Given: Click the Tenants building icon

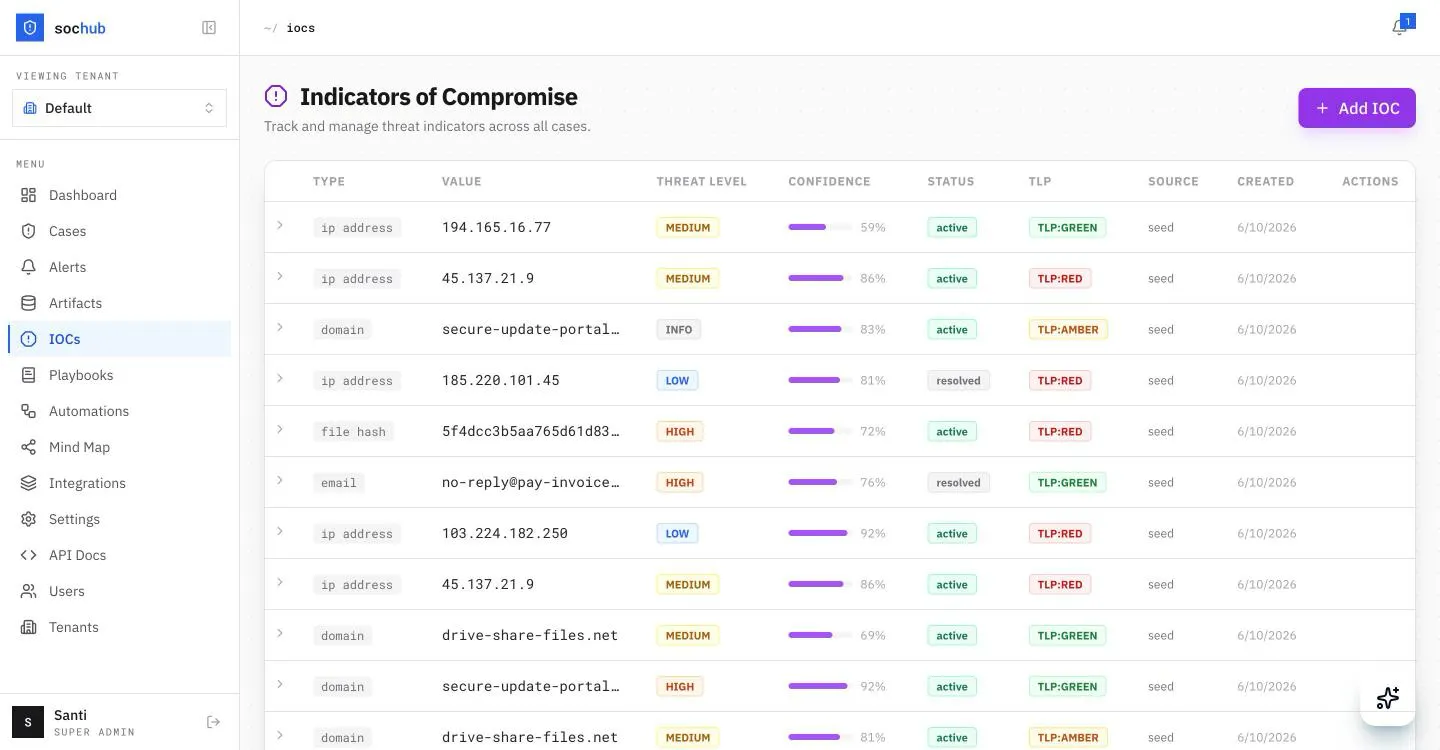Looking at the screenshot, I should [x=29, y=627].
